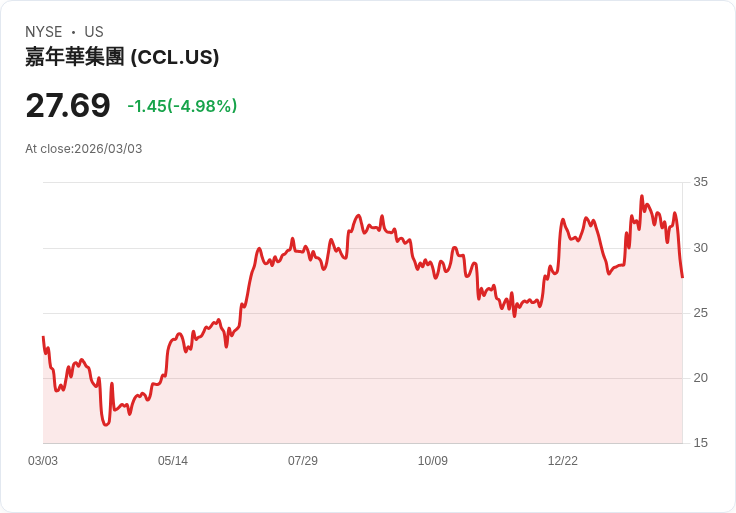The height and width of the screenshot is (513, 736).
Task: Click the US market label
Action: pos(94,32)
